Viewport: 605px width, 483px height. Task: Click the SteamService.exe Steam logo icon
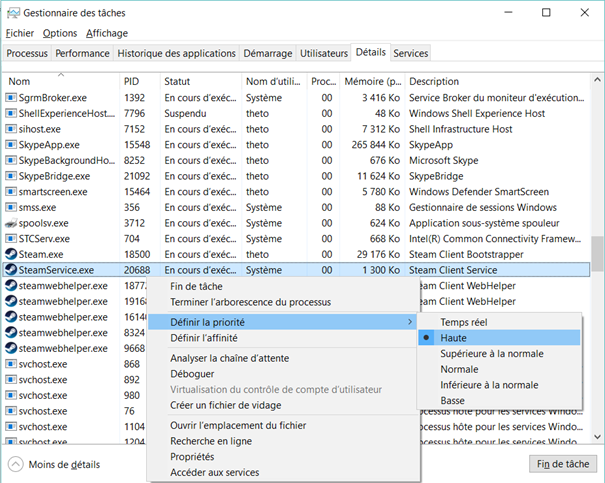pos(11,270)
